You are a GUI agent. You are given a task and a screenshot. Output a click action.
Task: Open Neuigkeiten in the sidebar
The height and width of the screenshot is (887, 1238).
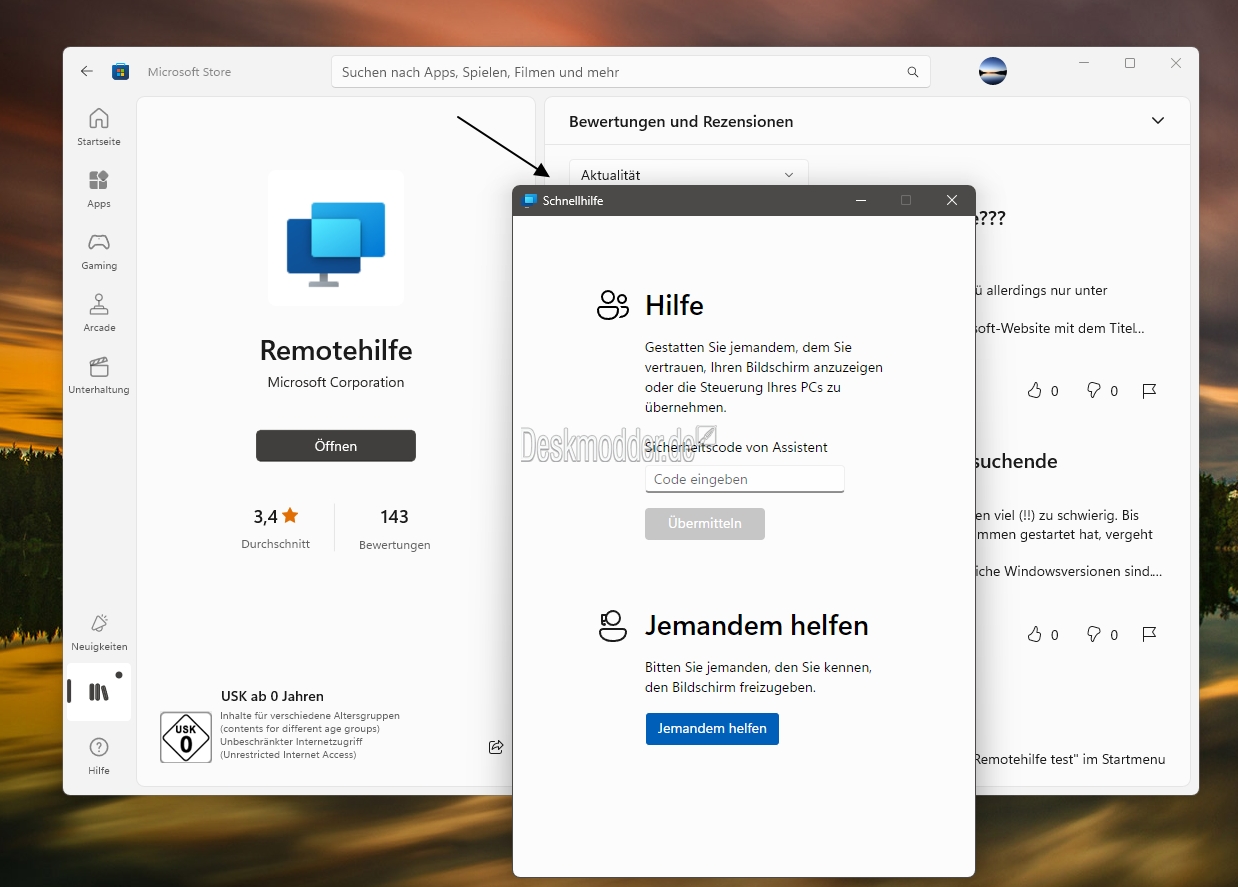point(99,631)
